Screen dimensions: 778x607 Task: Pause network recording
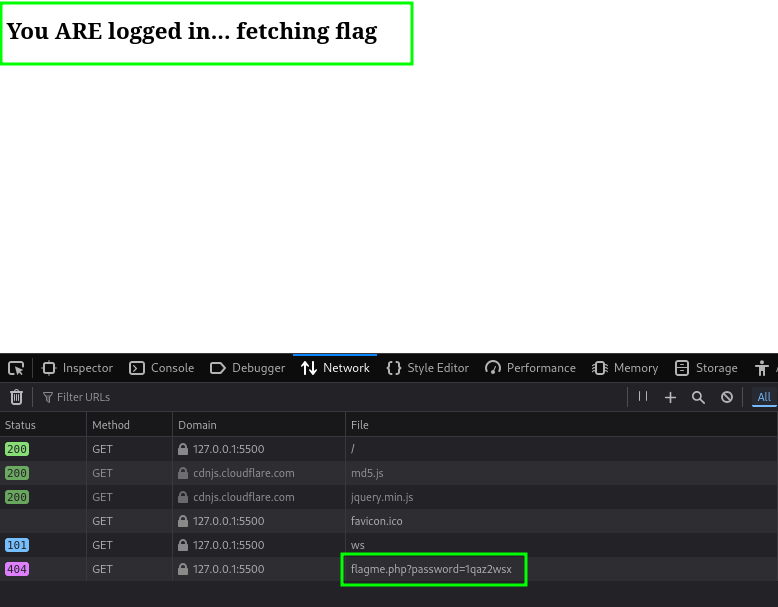[643, 397]
